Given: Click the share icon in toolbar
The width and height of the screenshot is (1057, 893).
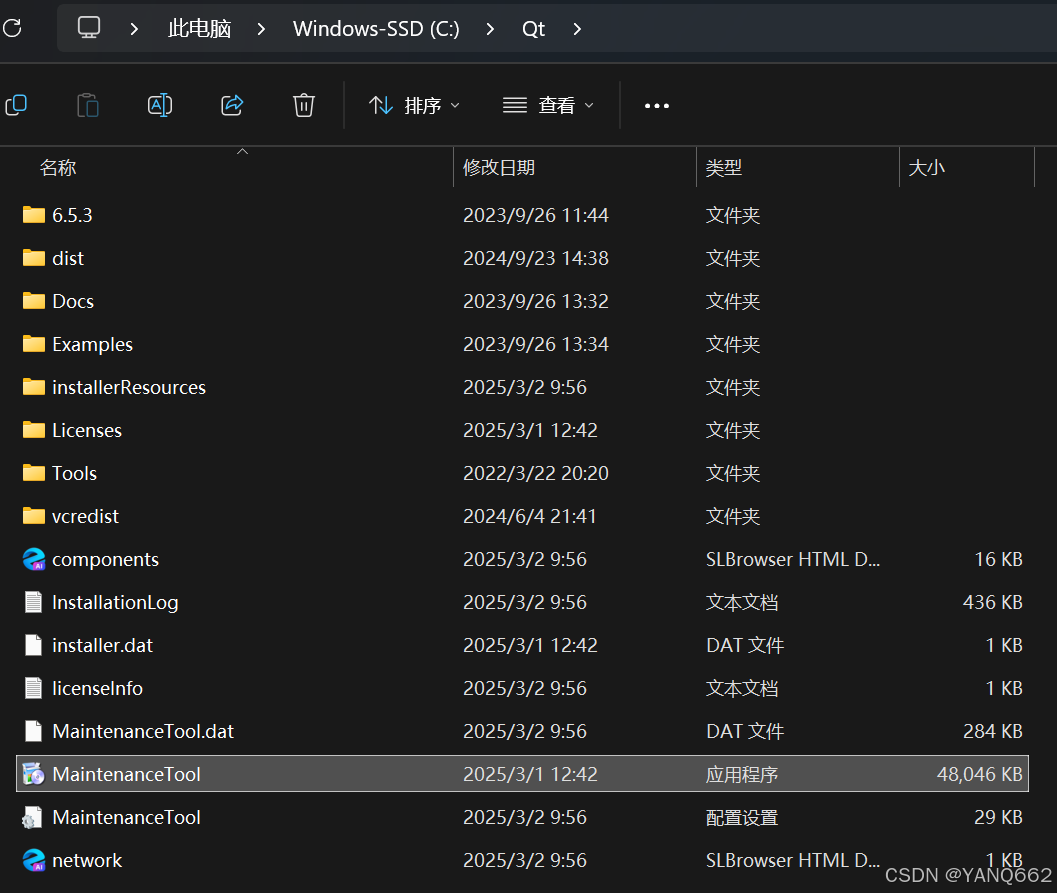Looking at the screenshot, I should [232, 105].
